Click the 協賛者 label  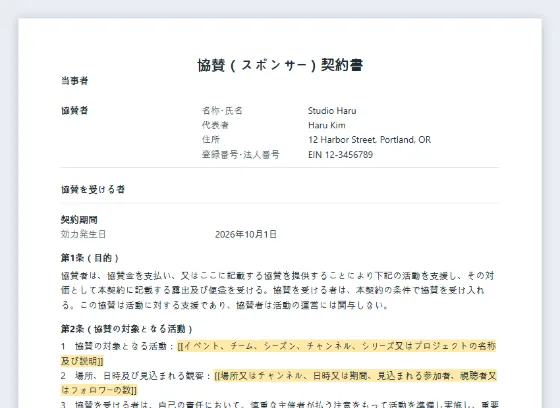click(74, 110)
